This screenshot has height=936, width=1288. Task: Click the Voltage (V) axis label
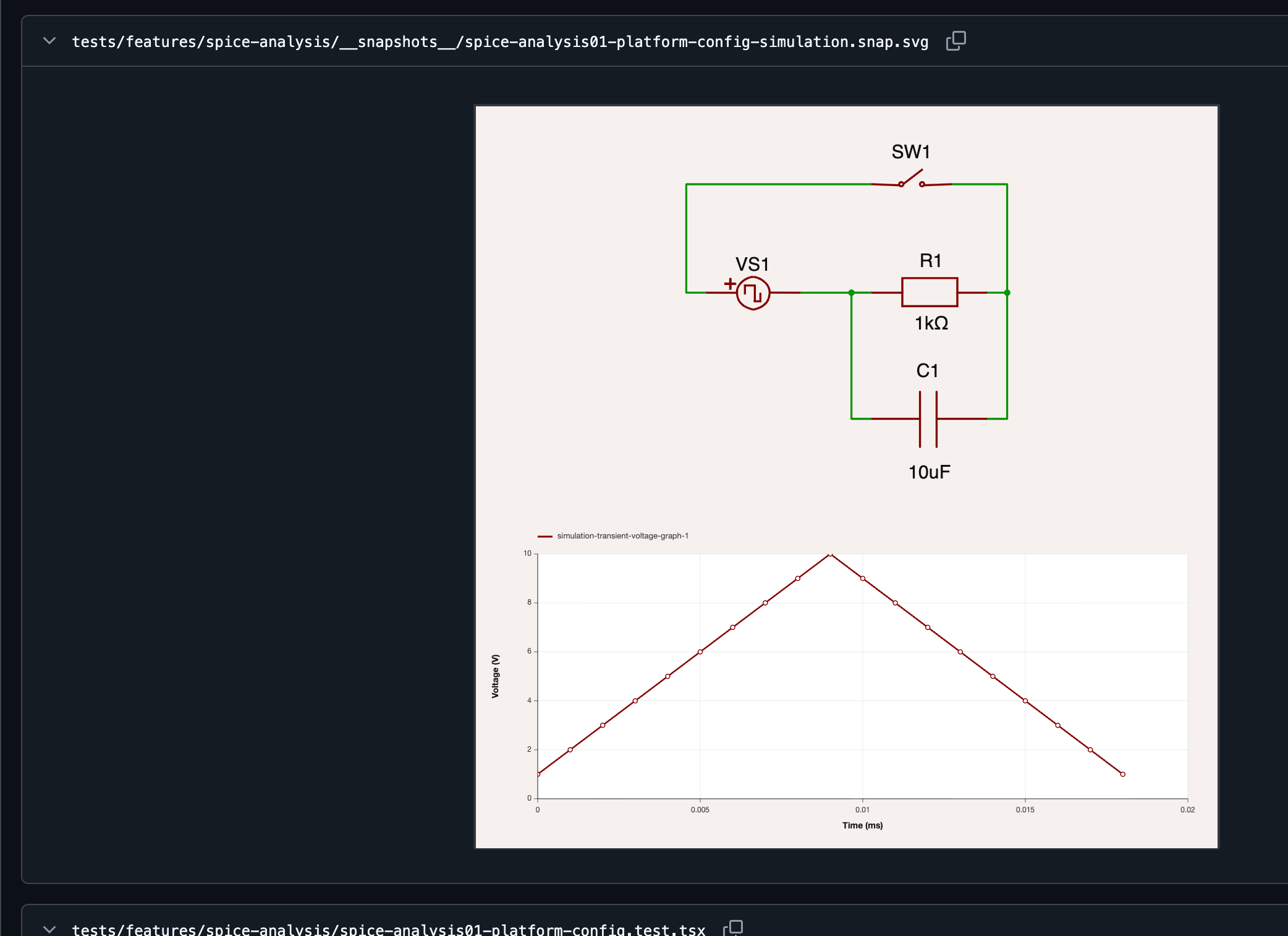tap(495, 676)
